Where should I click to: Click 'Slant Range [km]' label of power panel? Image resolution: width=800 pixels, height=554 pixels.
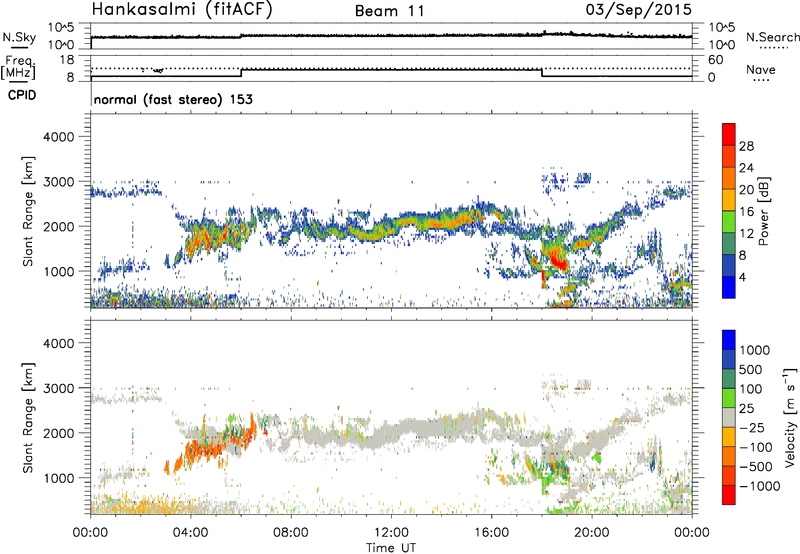click(x=28, y=211)
